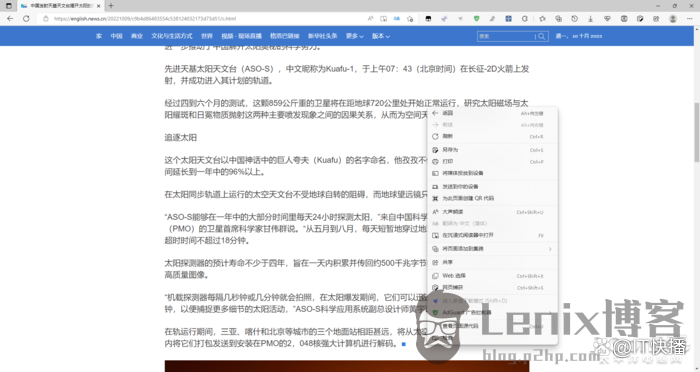
Task: Click the purple star extension icon
Action: (x=444, y=19)
